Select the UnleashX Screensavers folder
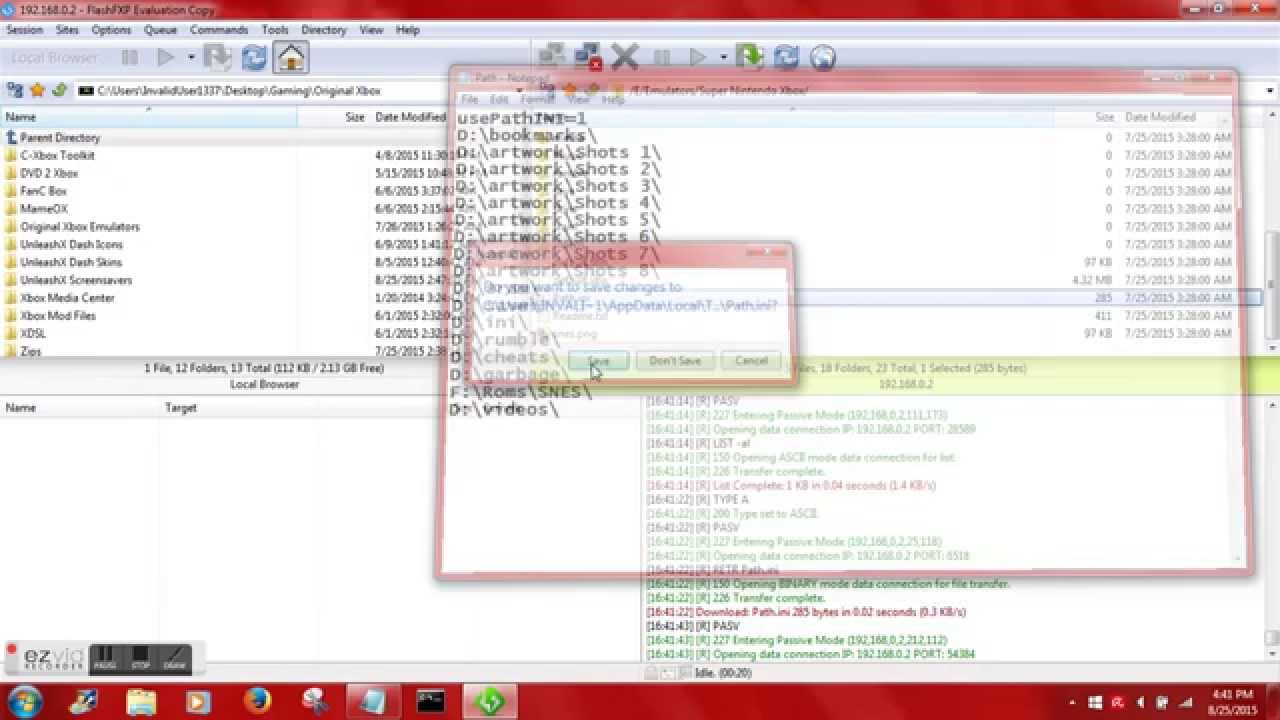 (76, 280)
